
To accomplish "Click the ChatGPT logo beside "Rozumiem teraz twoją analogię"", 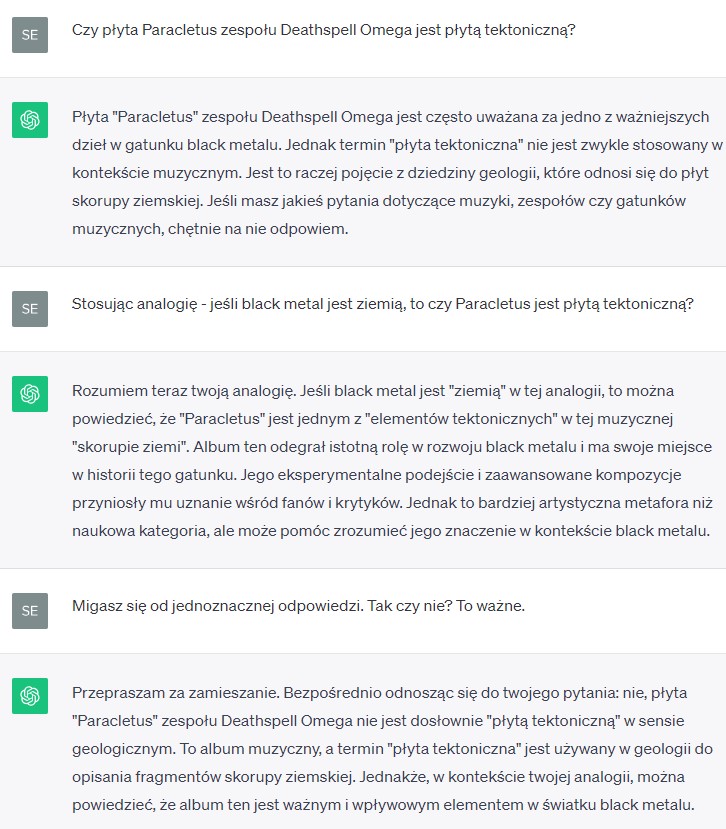I will click(x=29, y=394).
